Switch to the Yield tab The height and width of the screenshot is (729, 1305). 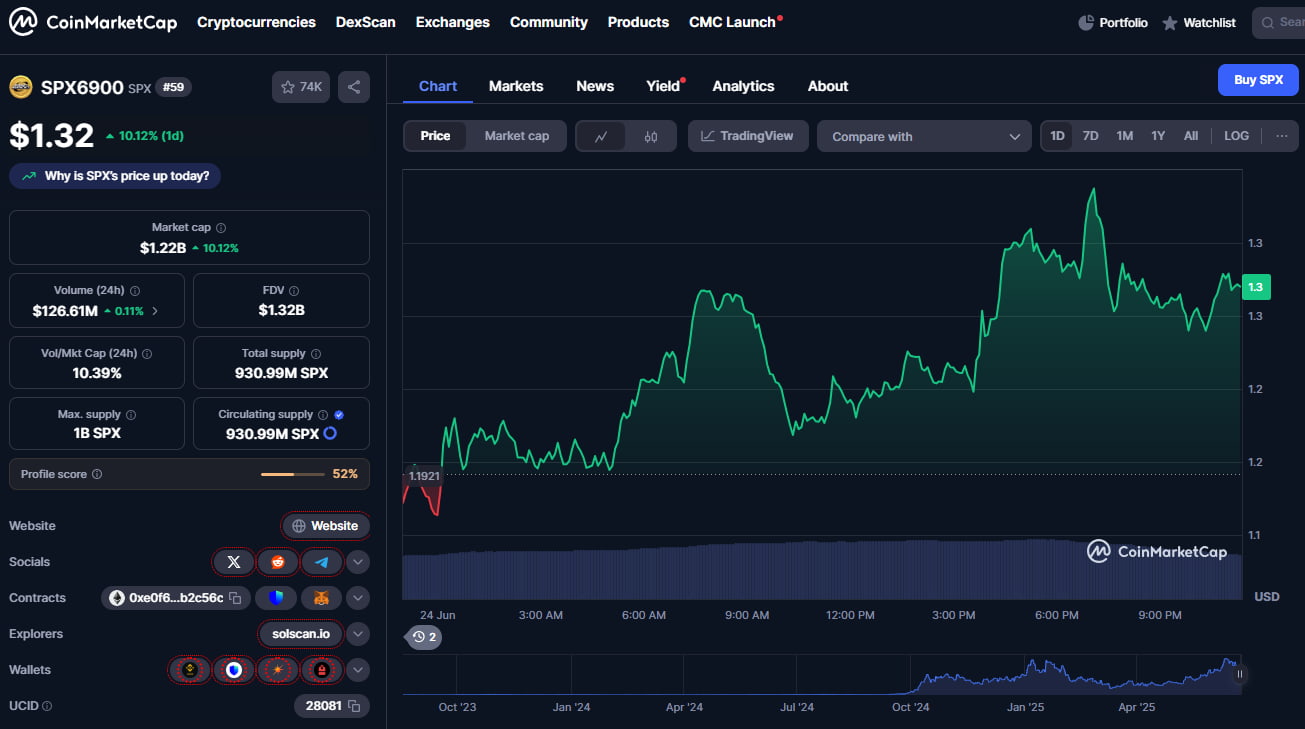[664, 86]
